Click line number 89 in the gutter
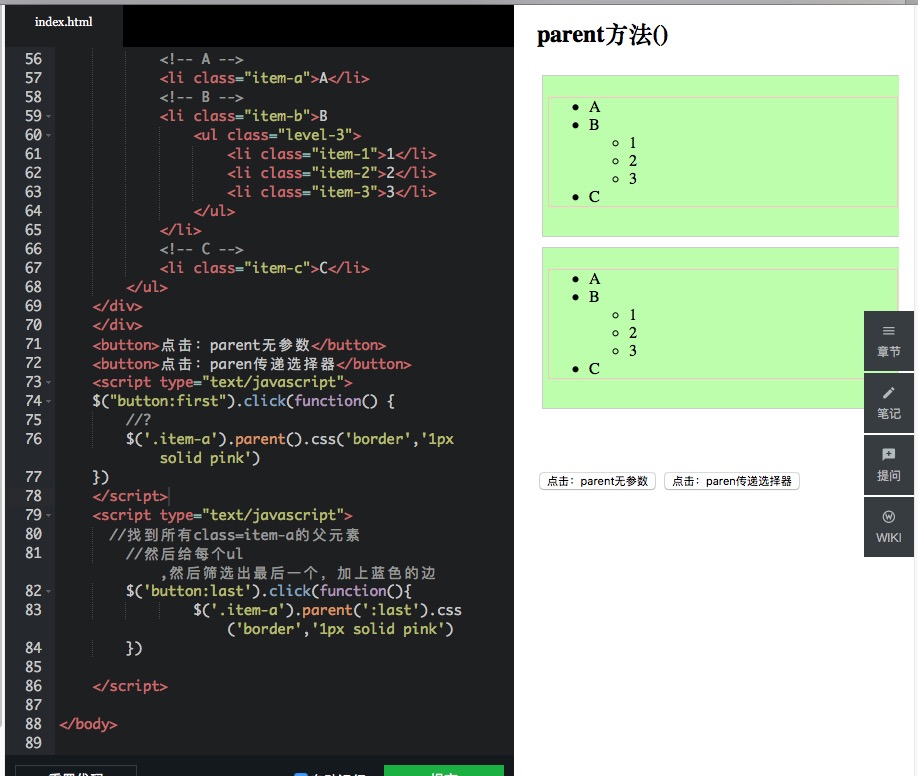 click(33, 743)
